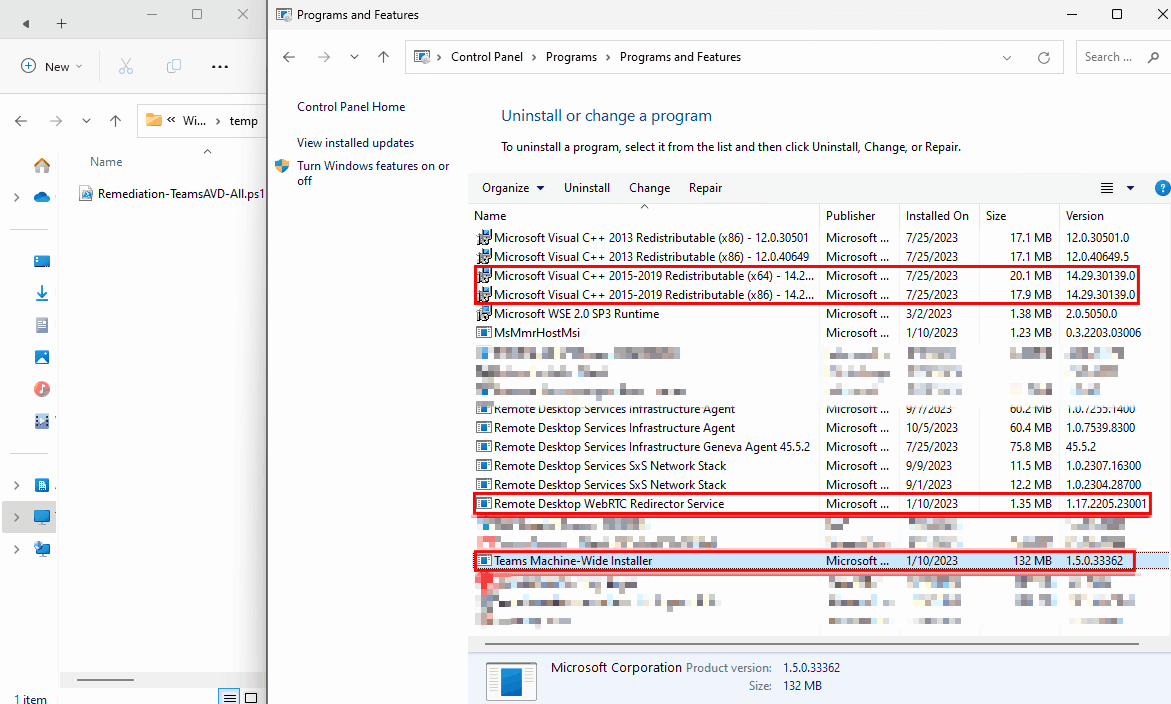This screenshot has width=1171, height=704.
Task: Open the See more ellipsis in File Explorer
Action: click(221, 66)
